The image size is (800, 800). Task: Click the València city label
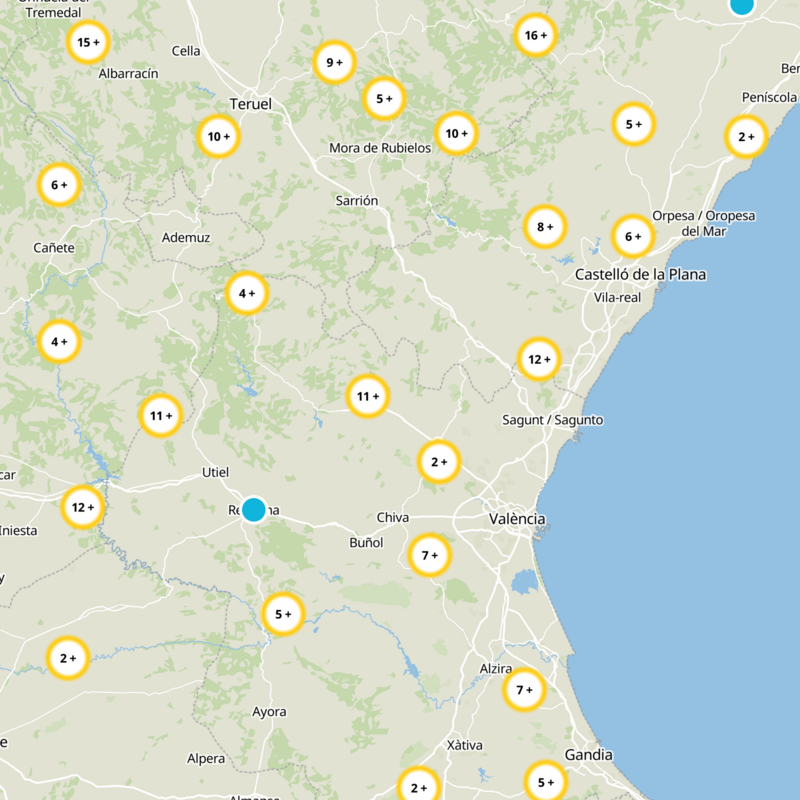pyautogui.click(x=517, y=519)
